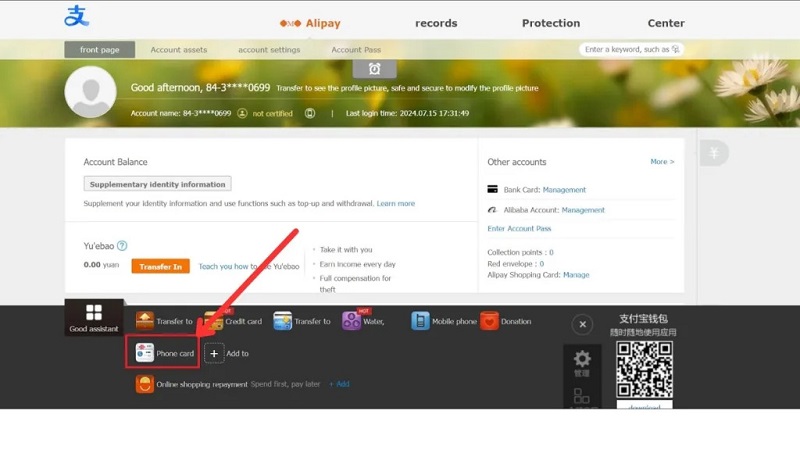800x457 pixels.
Task: Switch to the account settings tab
Action: [x=269, y=49]
